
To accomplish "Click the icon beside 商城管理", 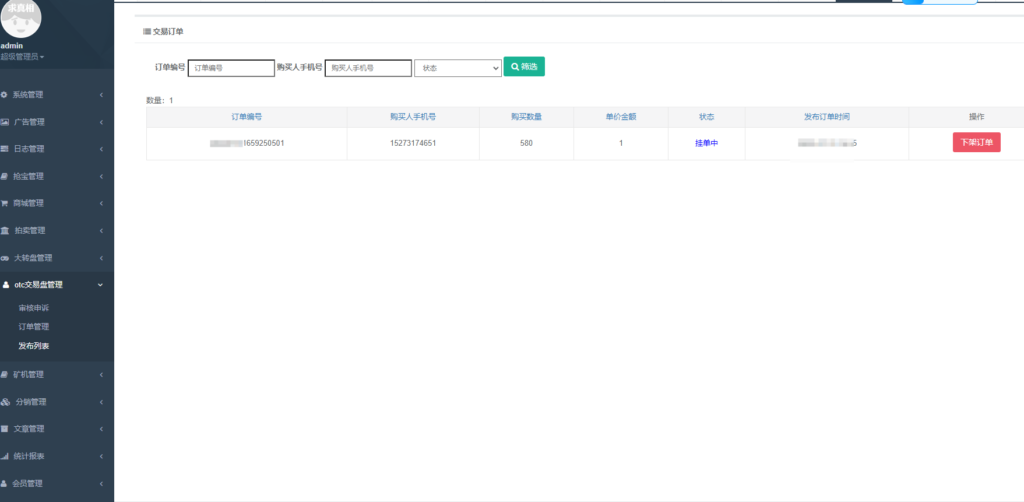I will [5, 203].
